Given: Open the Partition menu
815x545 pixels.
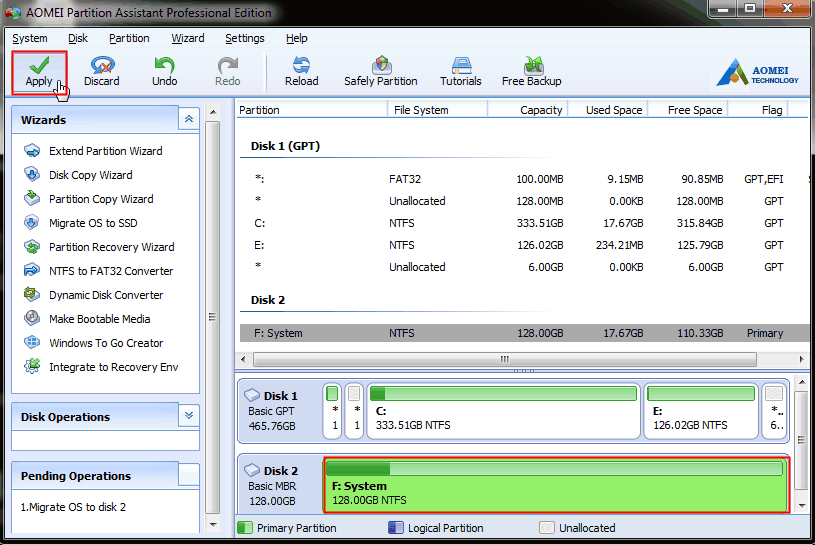Looking at the screenshot, I should [x=129, y=38].
